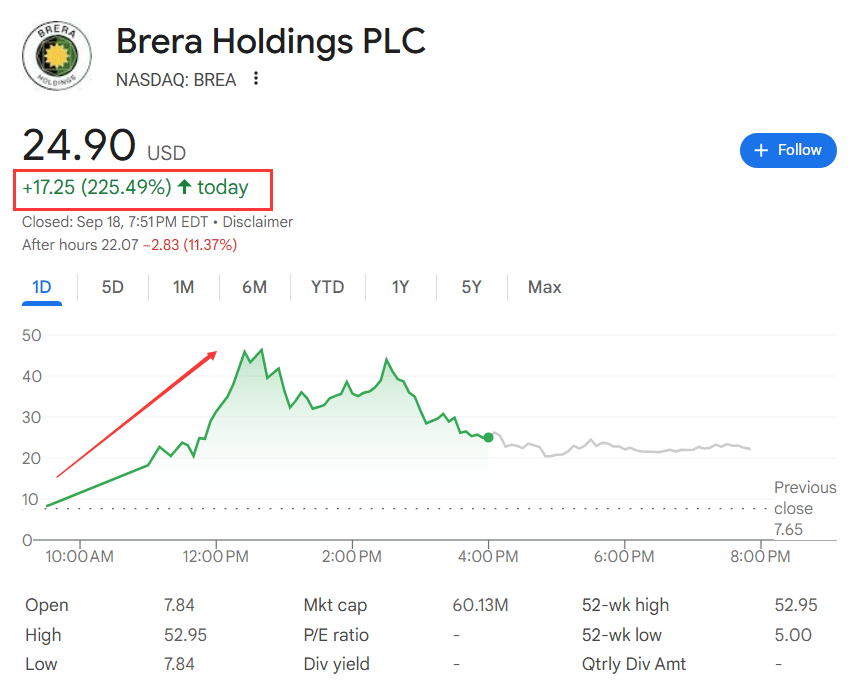Switch to the 5D chart range
860x700 pixels.
113,287
